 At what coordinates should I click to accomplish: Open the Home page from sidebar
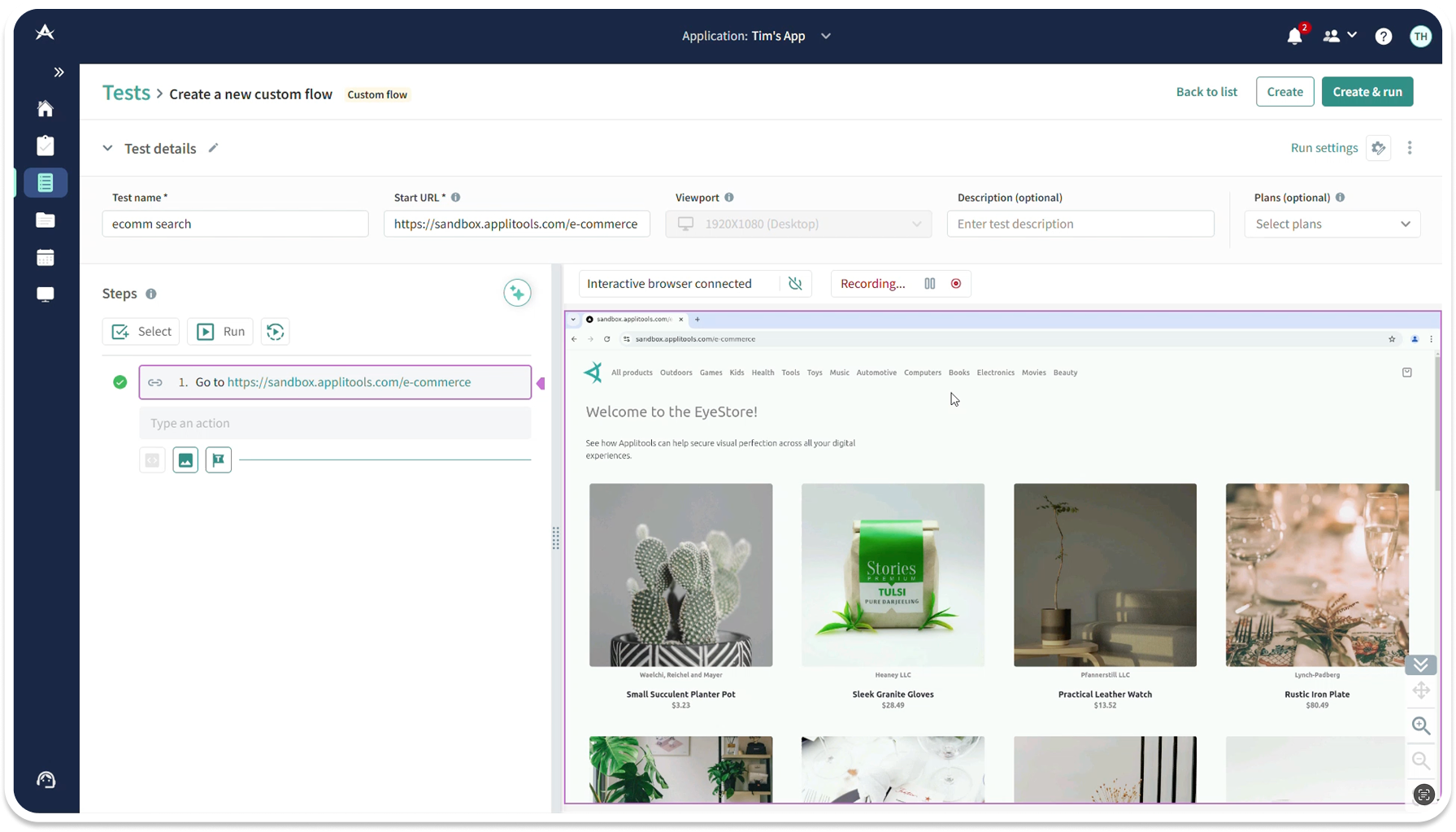pos(46,108)
